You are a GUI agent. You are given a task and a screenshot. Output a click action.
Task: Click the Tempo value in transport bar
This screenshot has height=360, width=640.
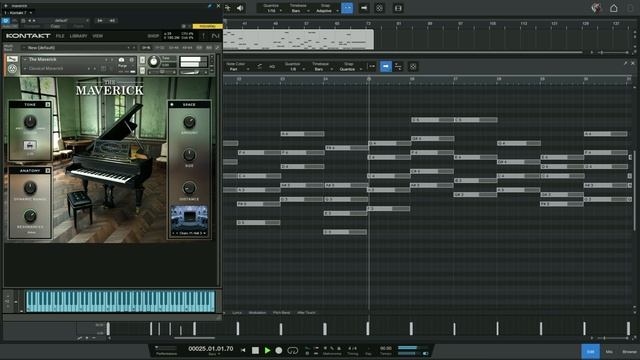point(386,348)
